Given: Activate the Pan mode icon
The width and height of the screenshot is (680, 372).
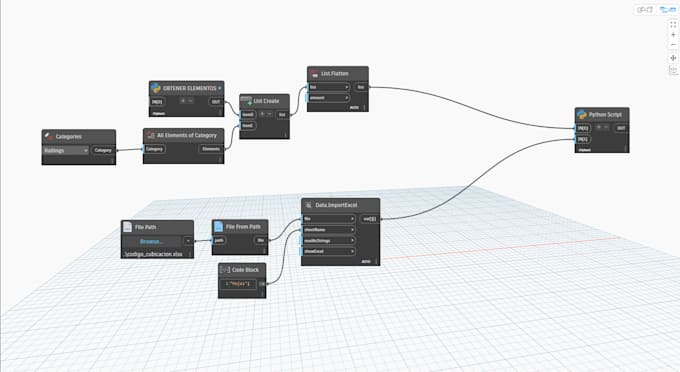Looking at the screenshot, I should [673, 58].
